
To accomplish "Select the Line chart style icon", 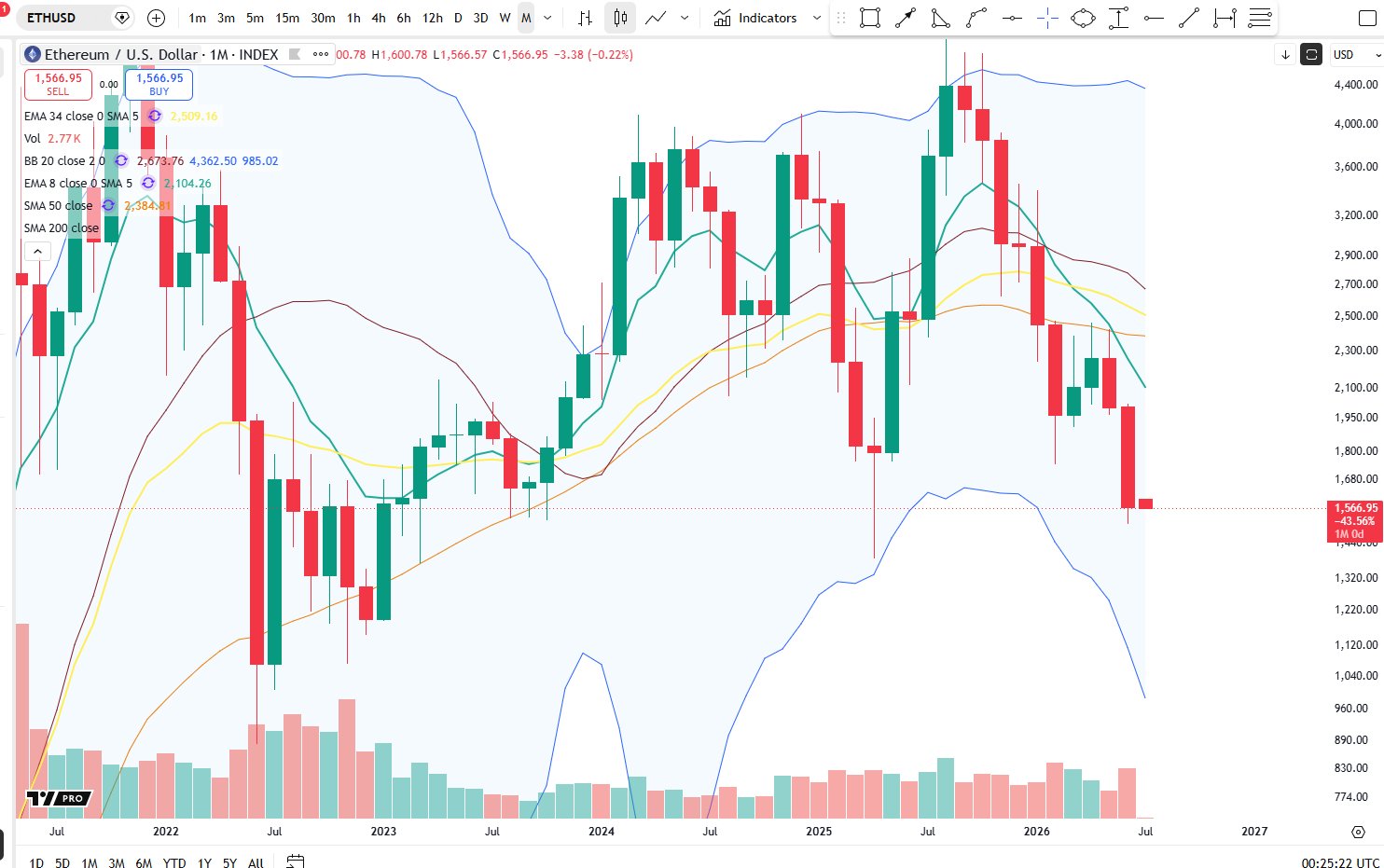I will coord(656,18).
